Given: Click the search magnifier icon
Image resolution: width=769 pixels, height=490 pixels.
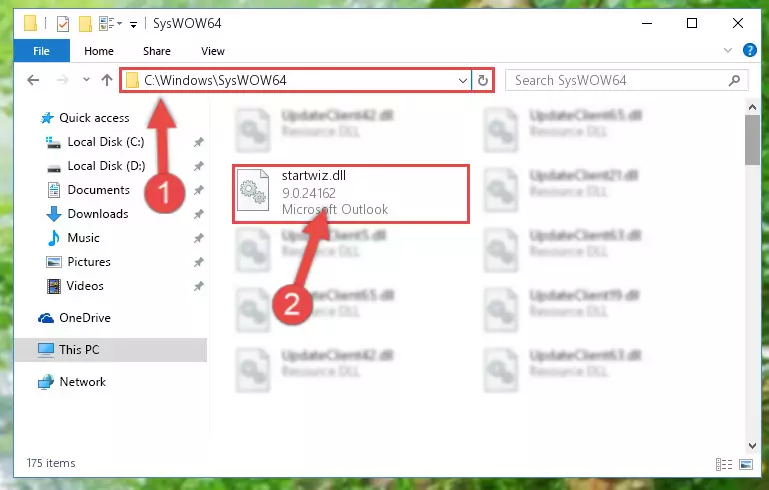Looking at the screenshot, I should tap(734, 80).
